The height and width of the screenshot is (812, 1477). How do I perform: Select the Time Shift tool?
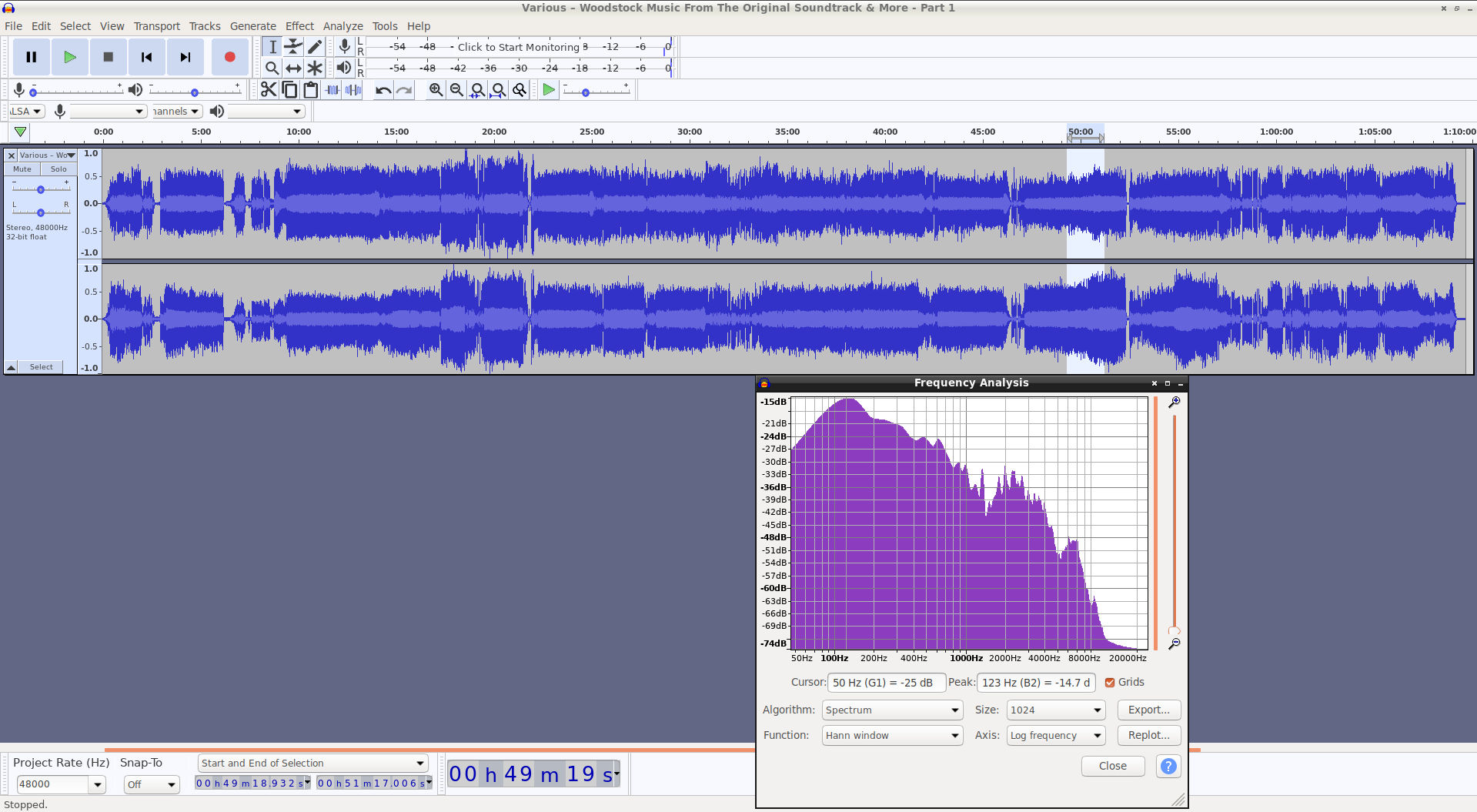[293, 68]
